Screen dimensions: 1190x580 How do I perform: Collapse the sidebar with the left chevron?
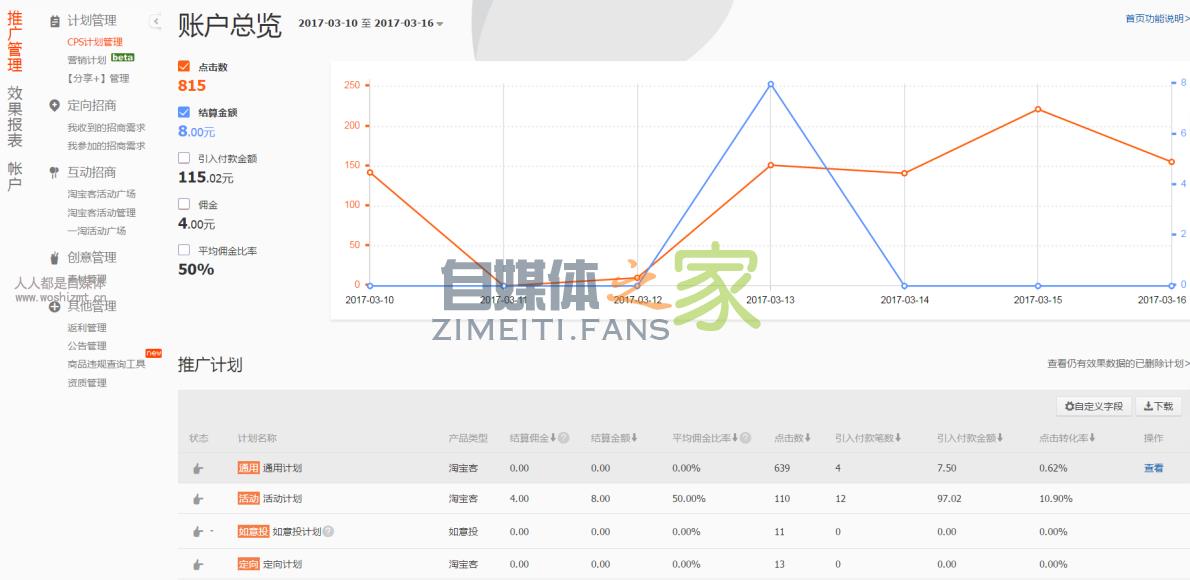point(155,18)
